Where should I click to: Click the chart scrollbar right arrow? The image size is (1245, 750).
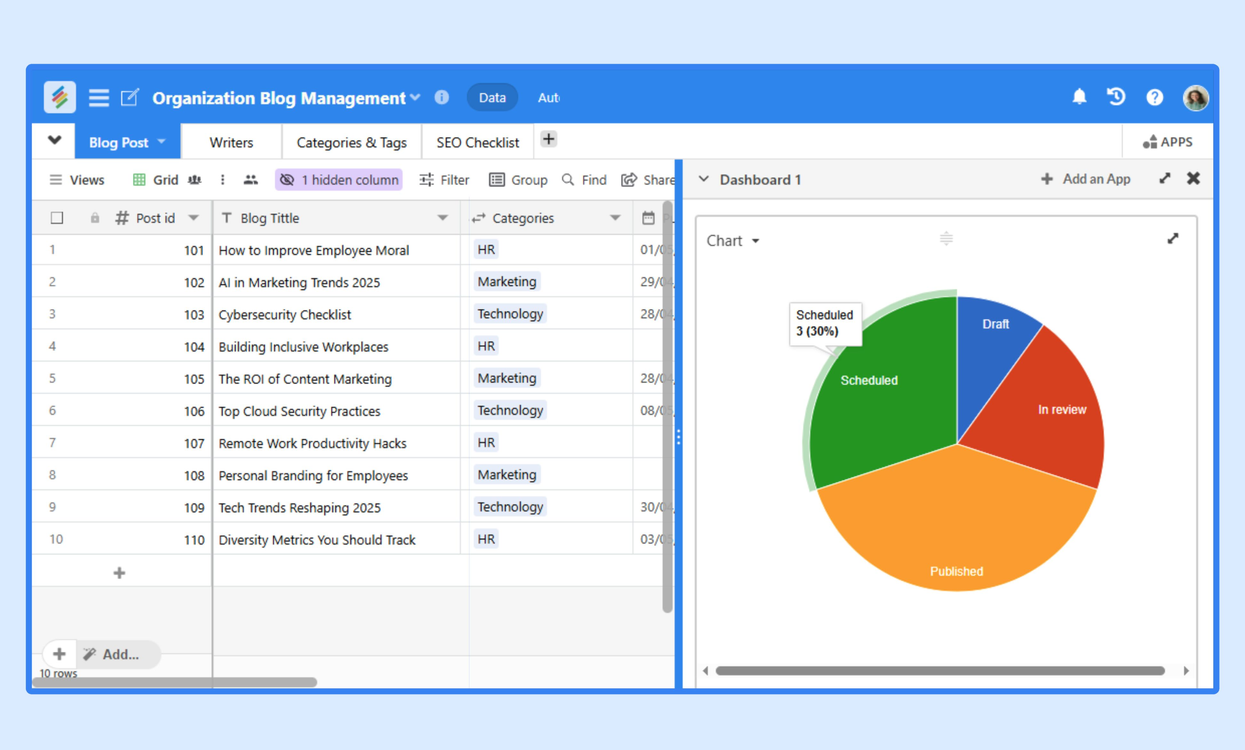point(1186,671)
